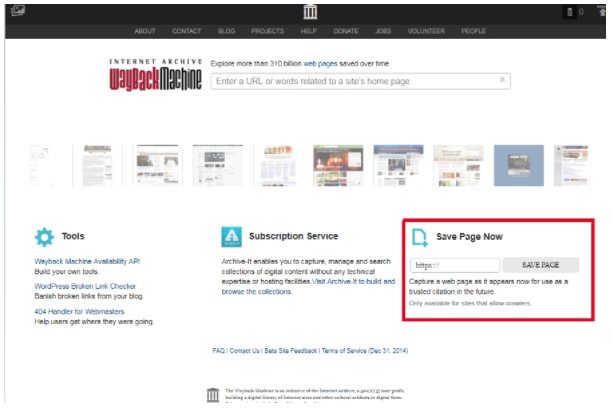This screenshot has width=612, height=411.
Task: Open the last site thumbnail at the carousel end
Action: point(571,165)
